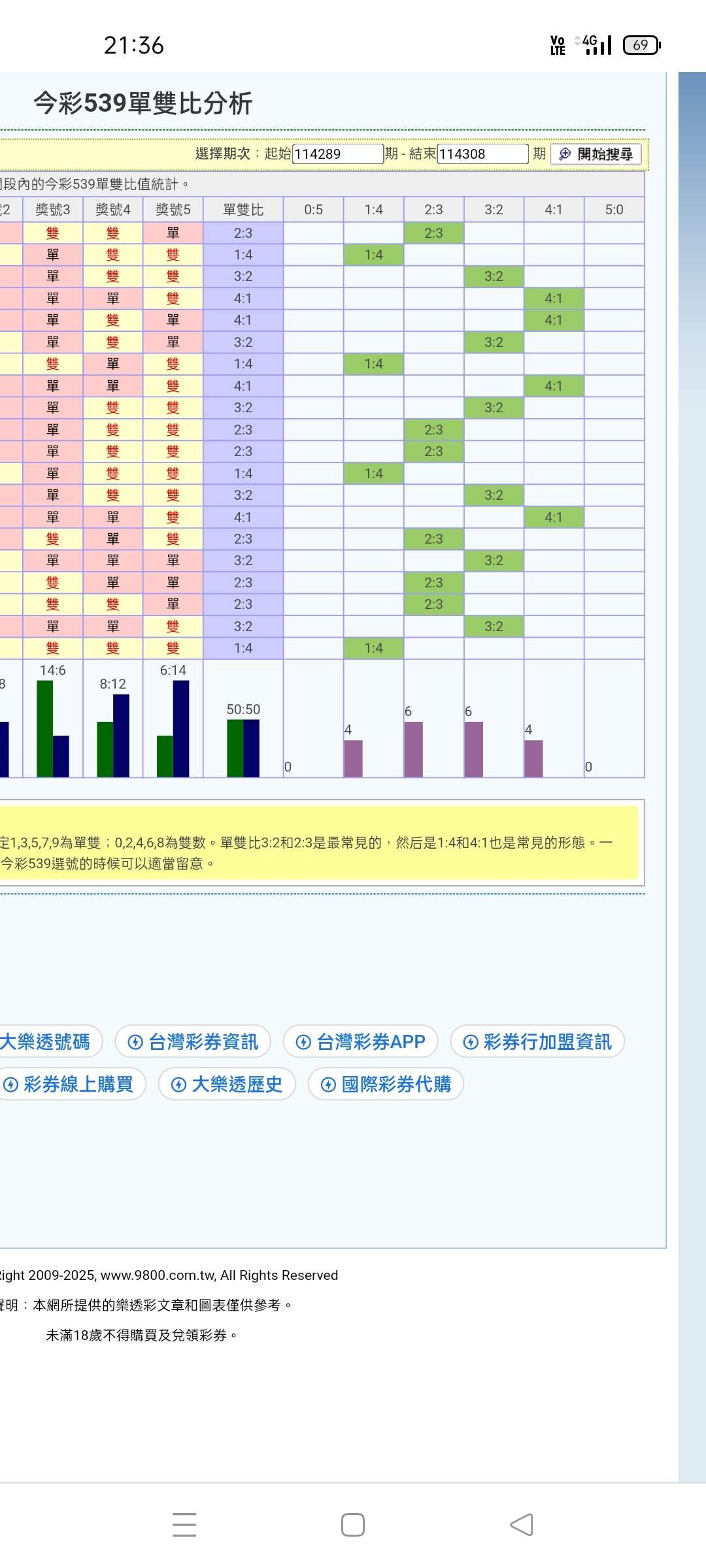The width and height of the screenshot is (706, 1568).
Task: Click the 結束 period input field
Action: (x=482, y=154)
